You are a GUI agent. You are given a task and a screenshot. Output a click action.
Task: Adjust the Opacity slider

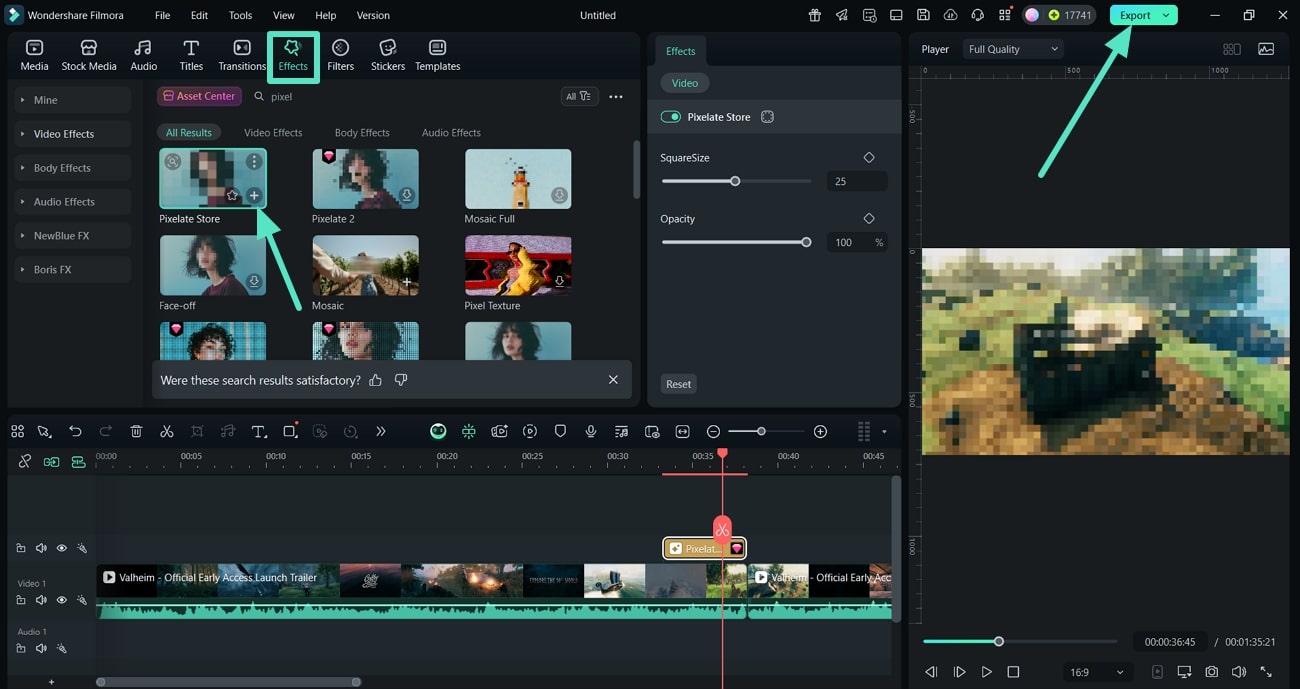tap(736, 242)
